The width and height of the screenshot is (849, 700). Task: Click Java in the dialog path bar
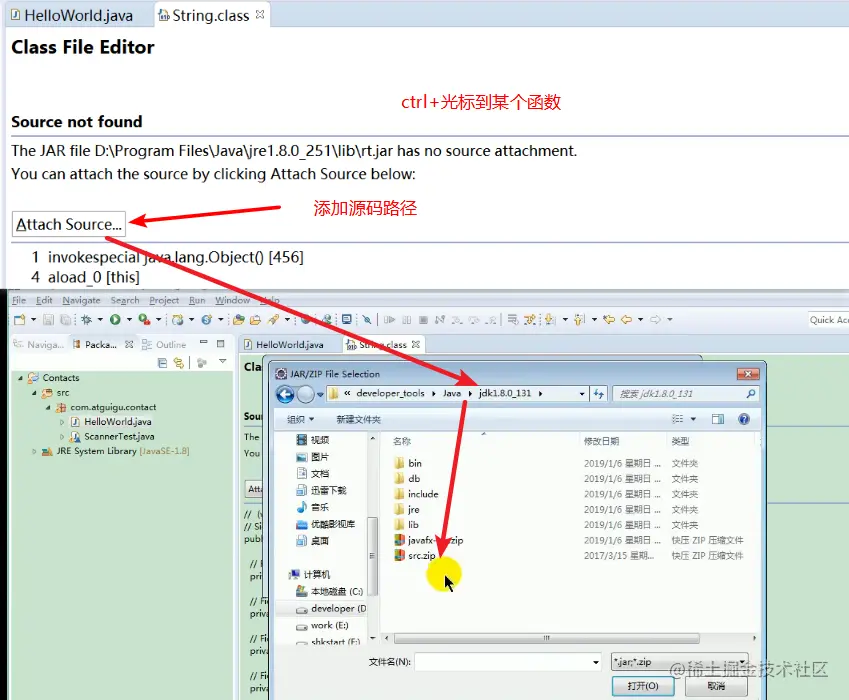pyautogui.click(x=452, y=394)
